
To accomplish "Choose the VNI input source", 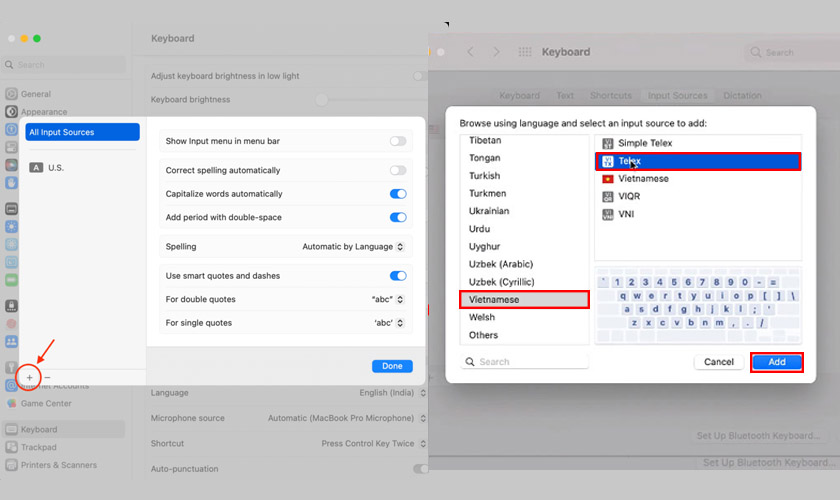I will [x=698, y=214].
